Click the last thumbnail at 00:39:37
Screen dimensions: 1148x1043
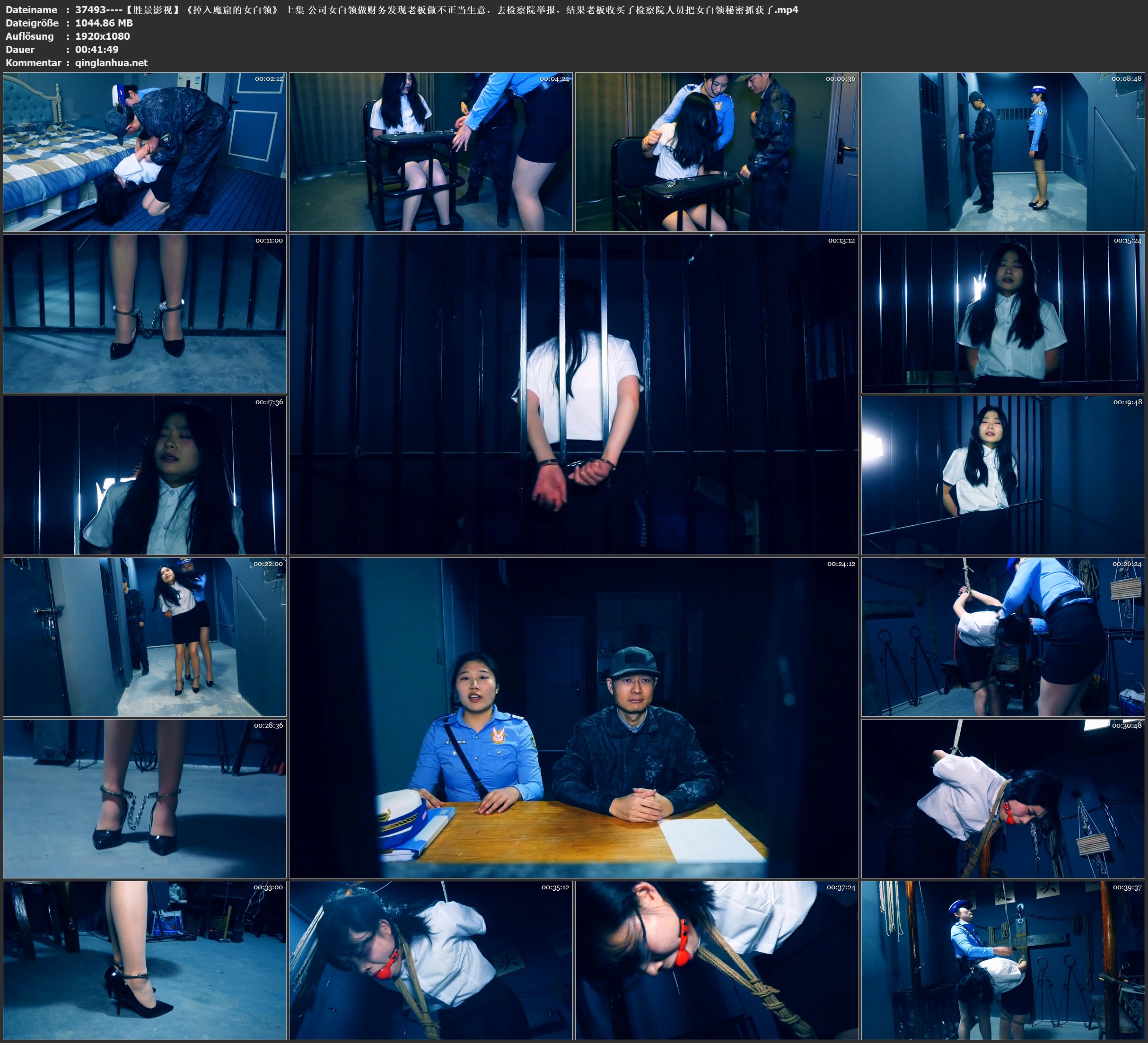click(1003, 960)
